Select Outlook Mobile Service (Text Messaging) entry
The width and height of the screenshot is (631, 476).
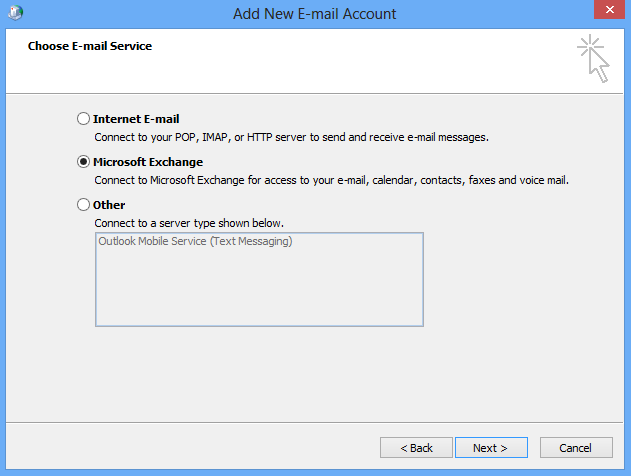pos(195,241)
